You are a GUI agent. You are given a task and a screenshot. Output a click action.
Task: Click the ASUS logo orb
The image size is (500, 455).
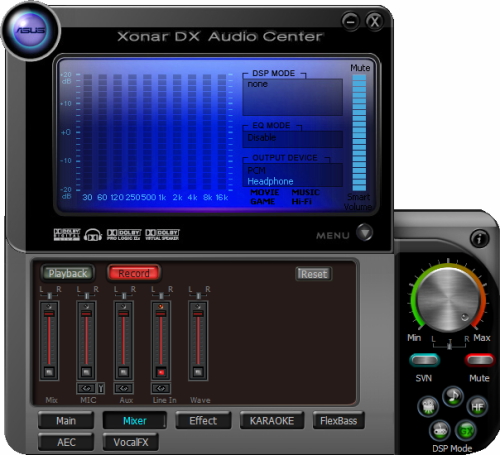tap(31, 31)
